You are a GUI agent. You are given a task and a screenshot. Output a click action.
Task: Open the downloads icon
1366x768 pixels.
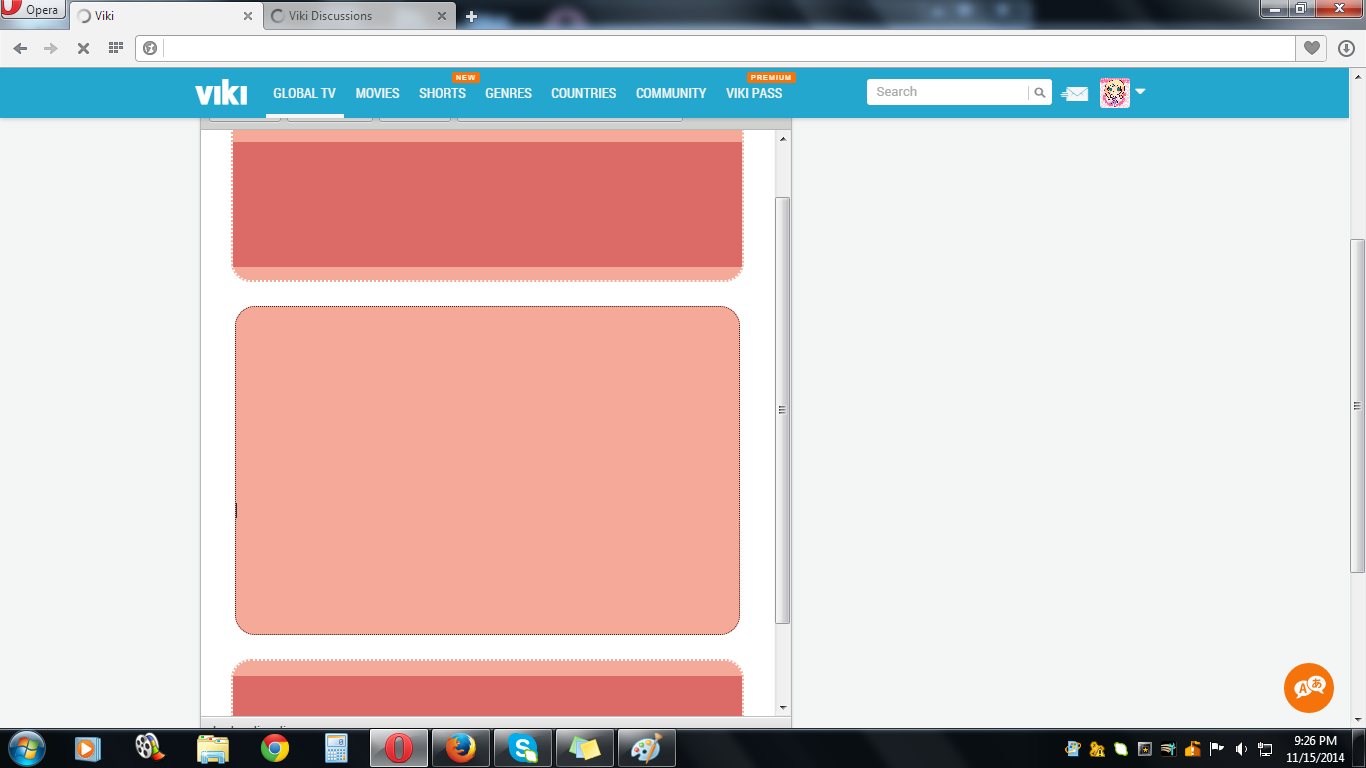coord(1346,48)
